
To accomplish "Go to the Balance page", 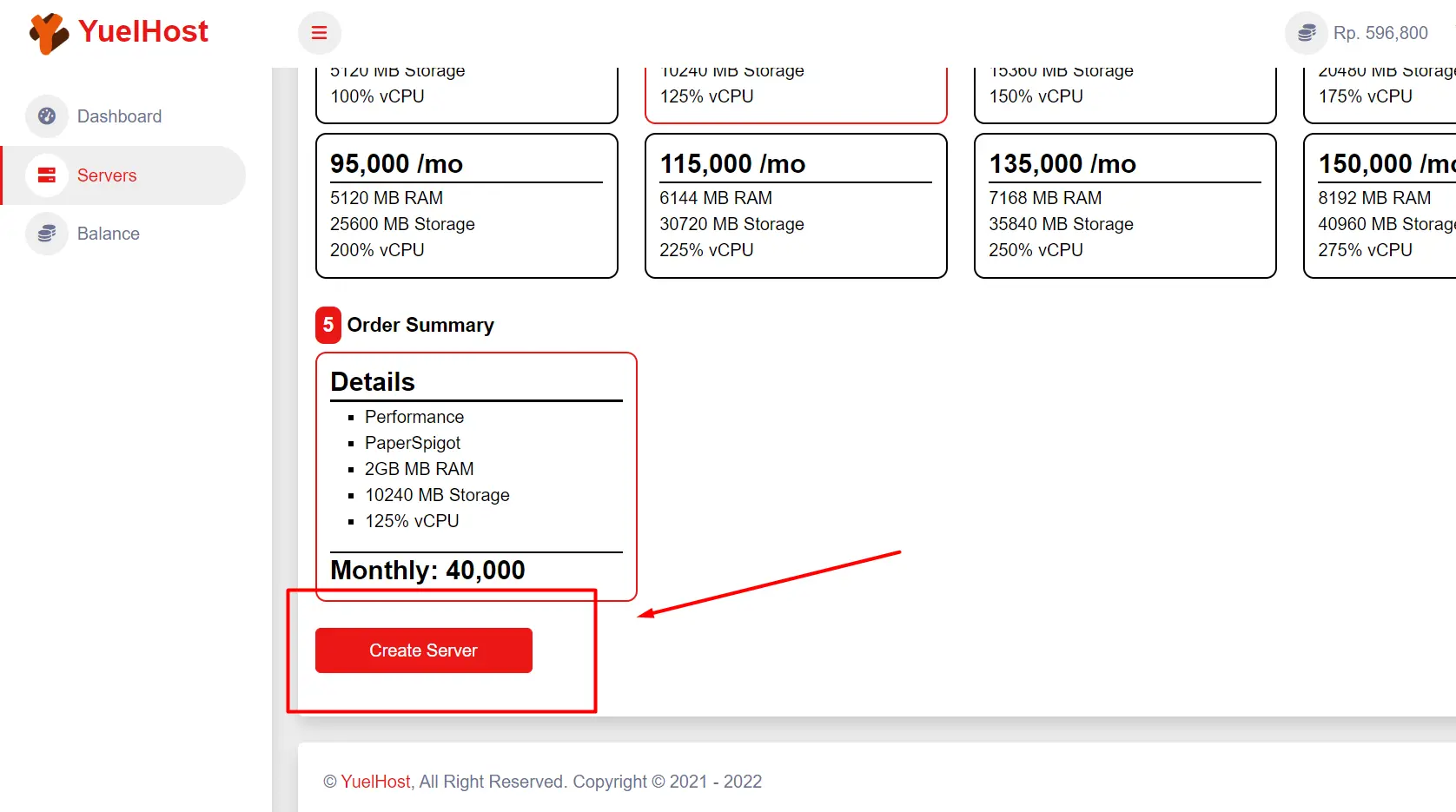I will point(108,234).
